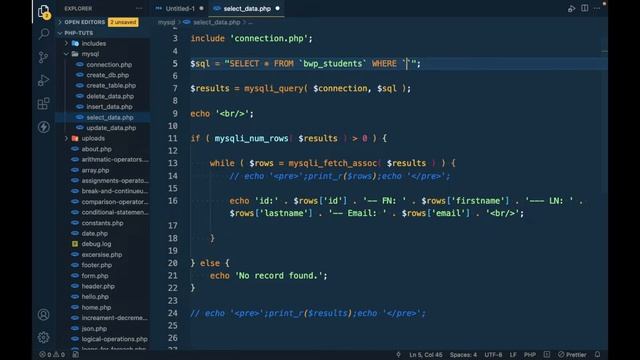Open array.php file
Screen dimensions: 640x360
[x=95, y=170]
